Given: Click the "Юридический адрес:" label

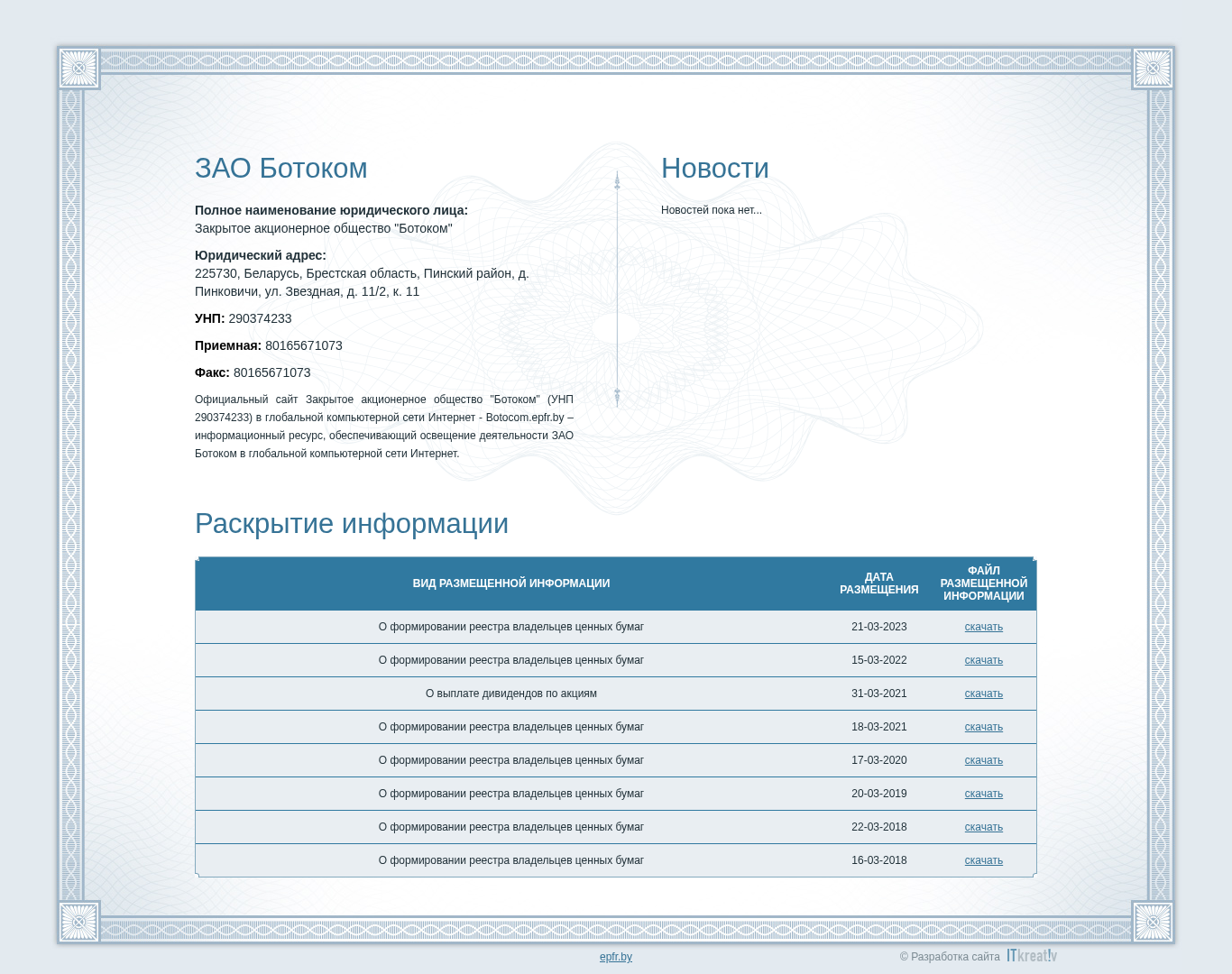Looking at the screenshot, I should coord(261,255).
